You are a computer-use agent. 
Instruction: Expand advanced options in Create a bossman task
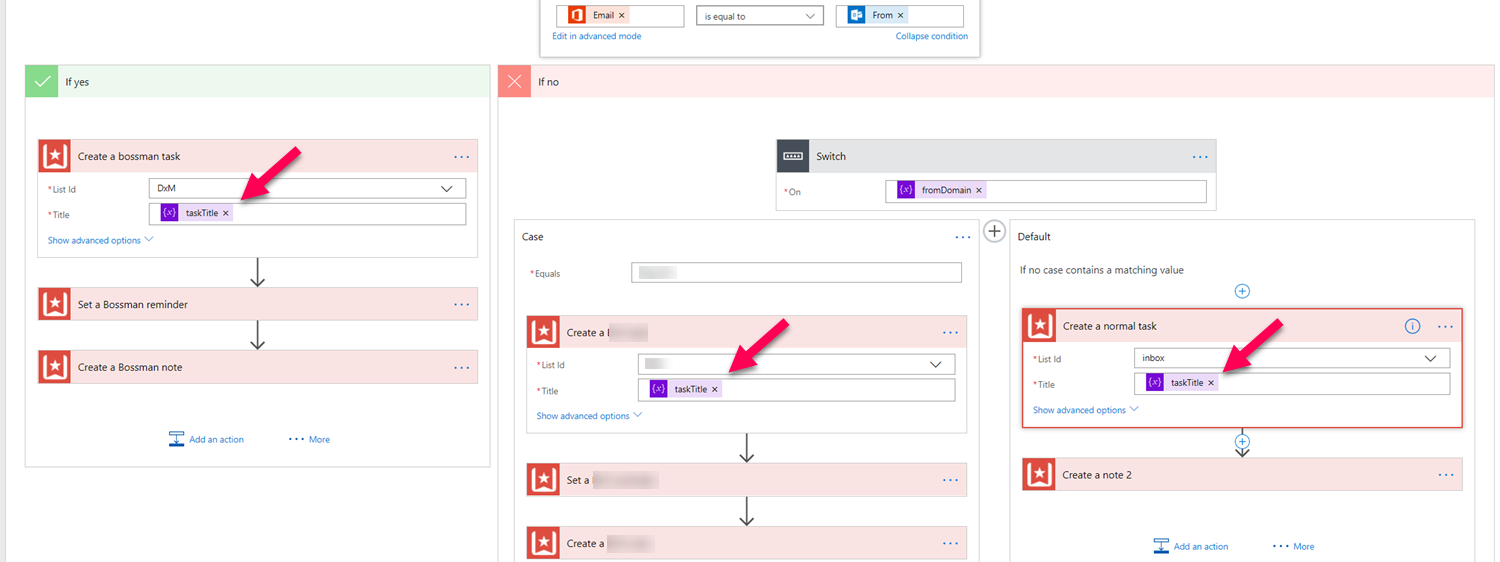tap(100, 240)
